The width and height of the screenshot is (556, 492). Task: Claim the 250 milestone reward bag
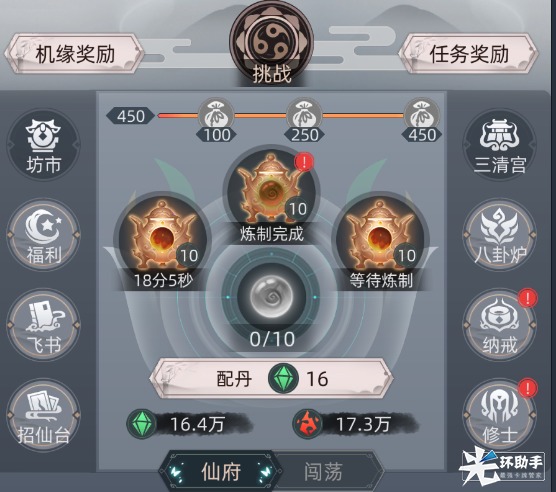[x=304, y=120]
